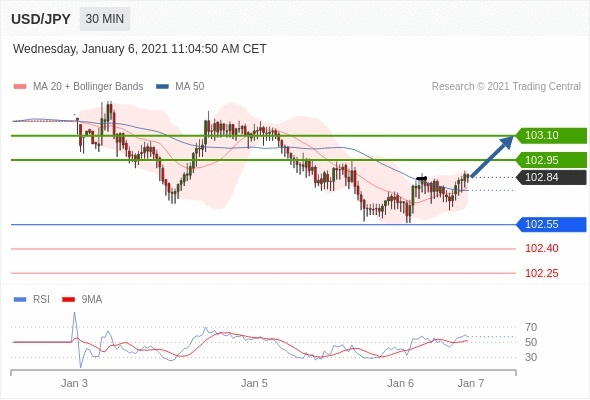Click the black marker on the chart

tap(421, 178)
